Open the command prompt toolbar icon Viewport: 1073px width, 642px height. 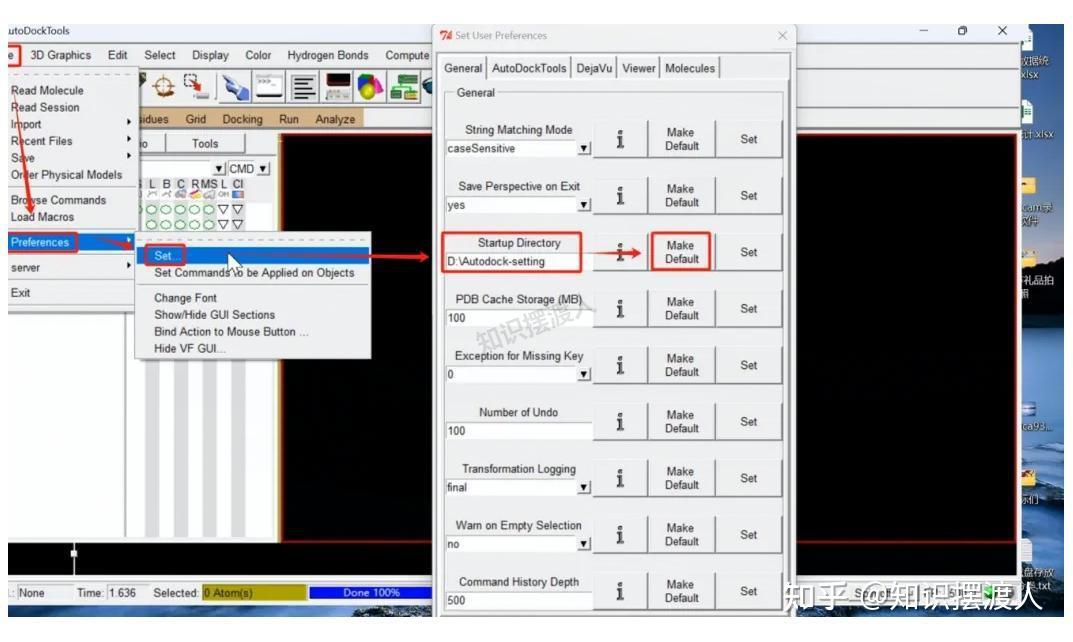point(268,87)
